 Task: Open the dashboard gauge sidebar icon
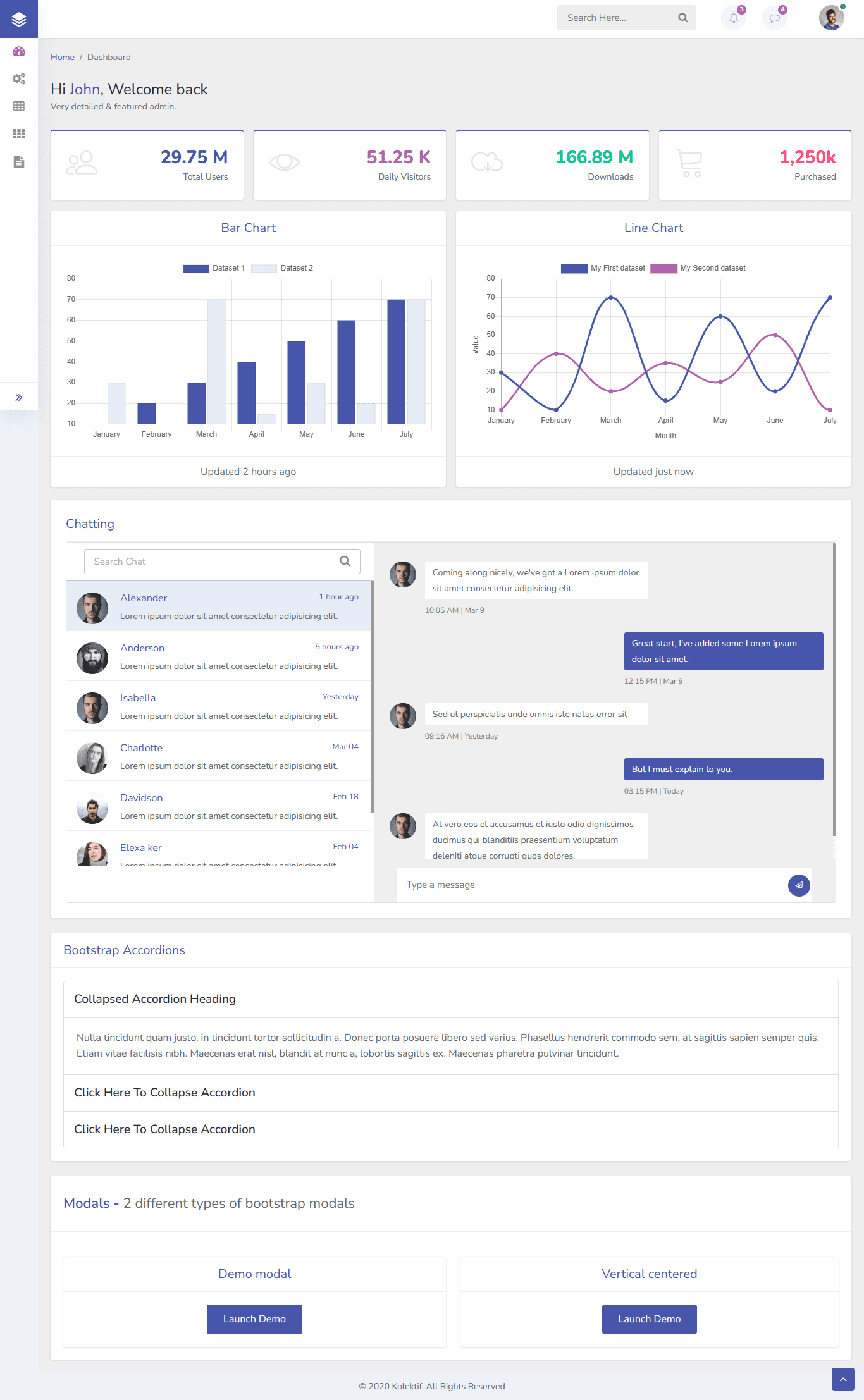[19, 51]
